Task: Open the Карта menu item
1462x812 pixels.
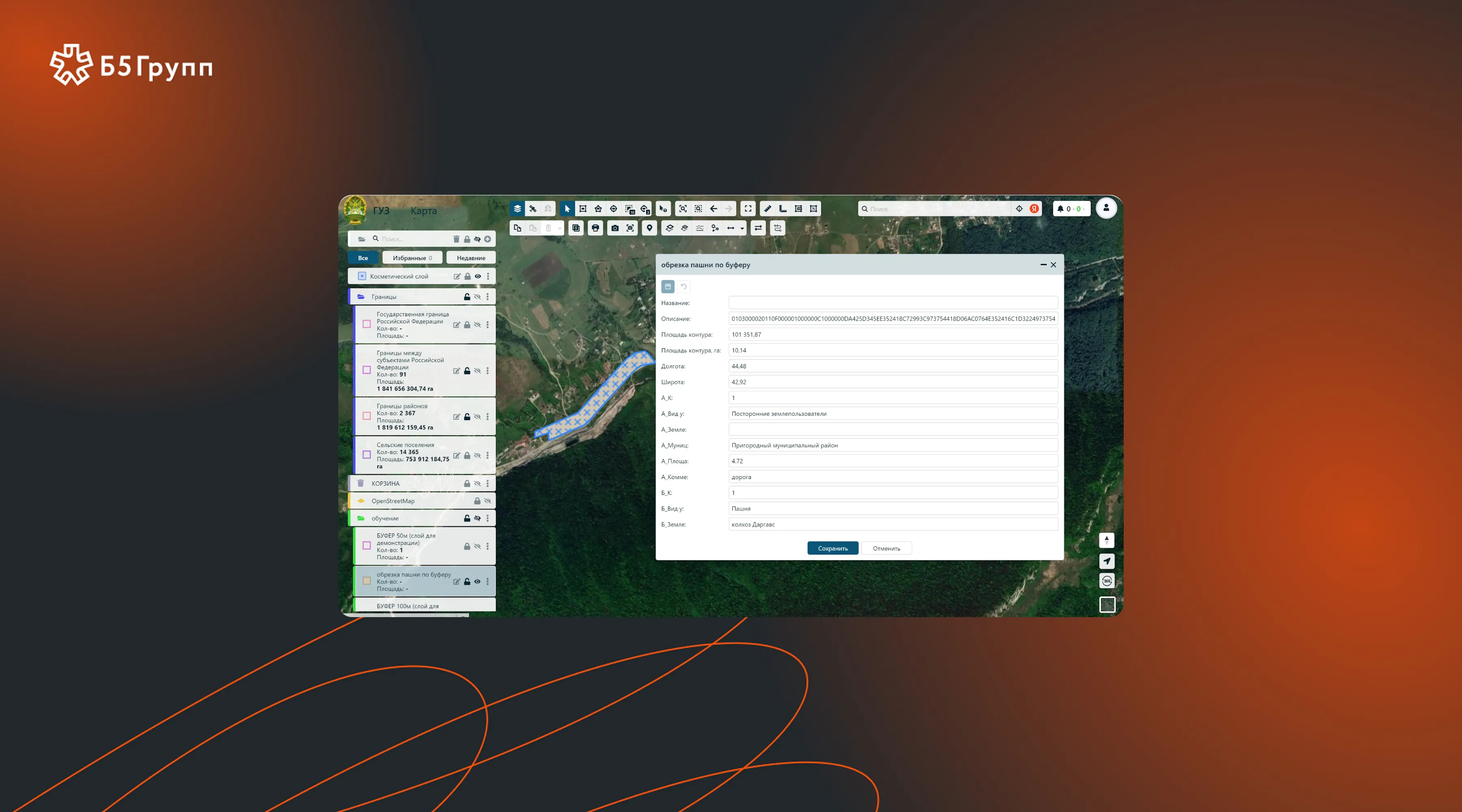Action: tap(424, 211)
